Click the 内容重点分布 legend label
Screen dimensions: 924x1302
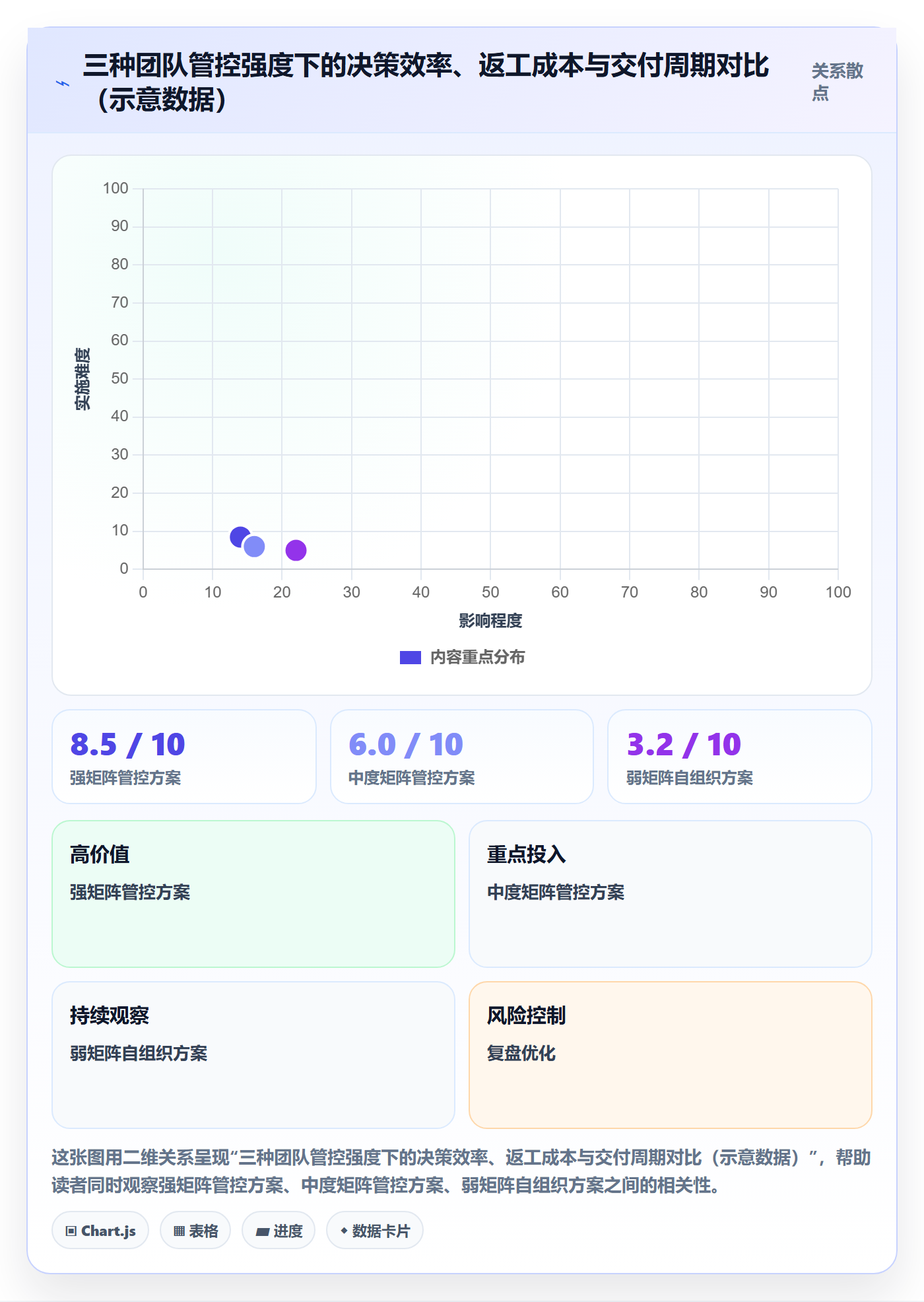click(477, 658)
